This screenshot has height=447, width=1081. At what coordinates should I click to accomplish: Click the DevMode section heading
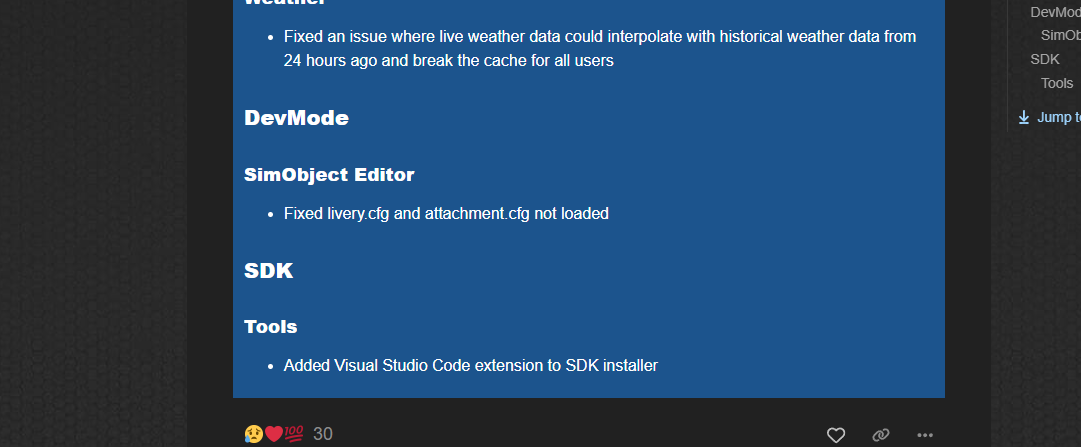(x=296, y=118)
